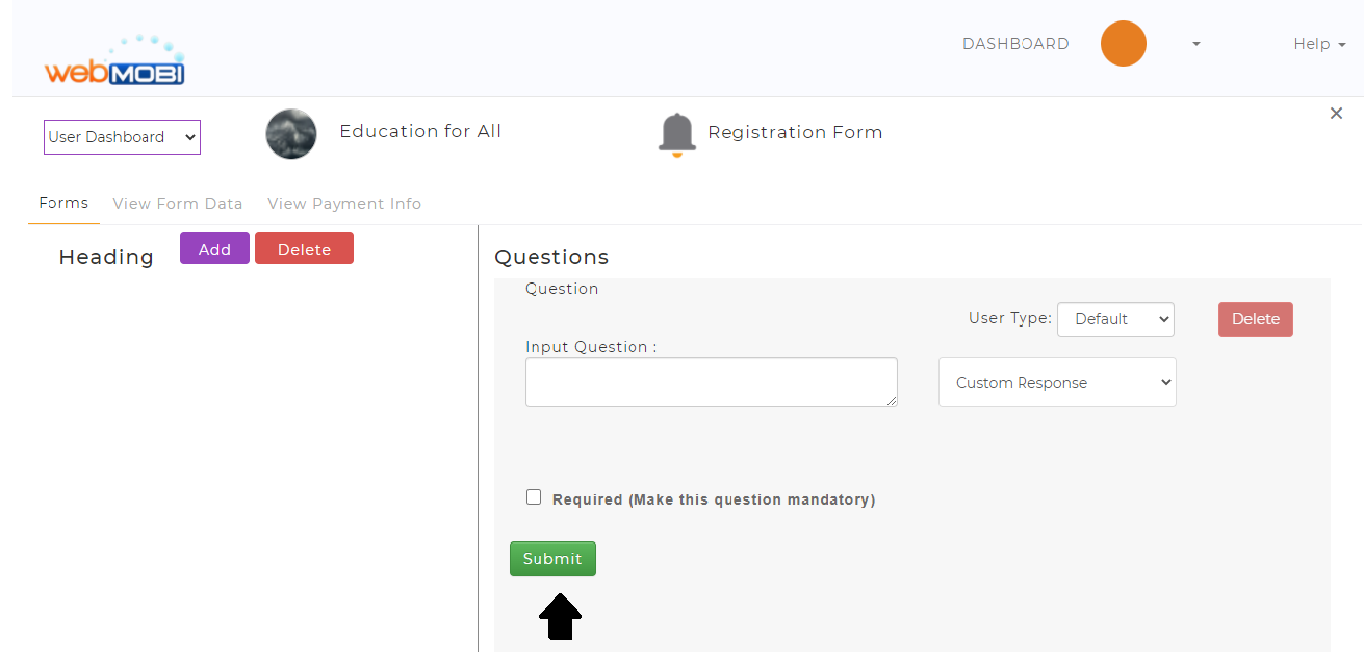Switch to the View Payment Info tab
Screen dimensions: 1364x652
click(344, 204)
